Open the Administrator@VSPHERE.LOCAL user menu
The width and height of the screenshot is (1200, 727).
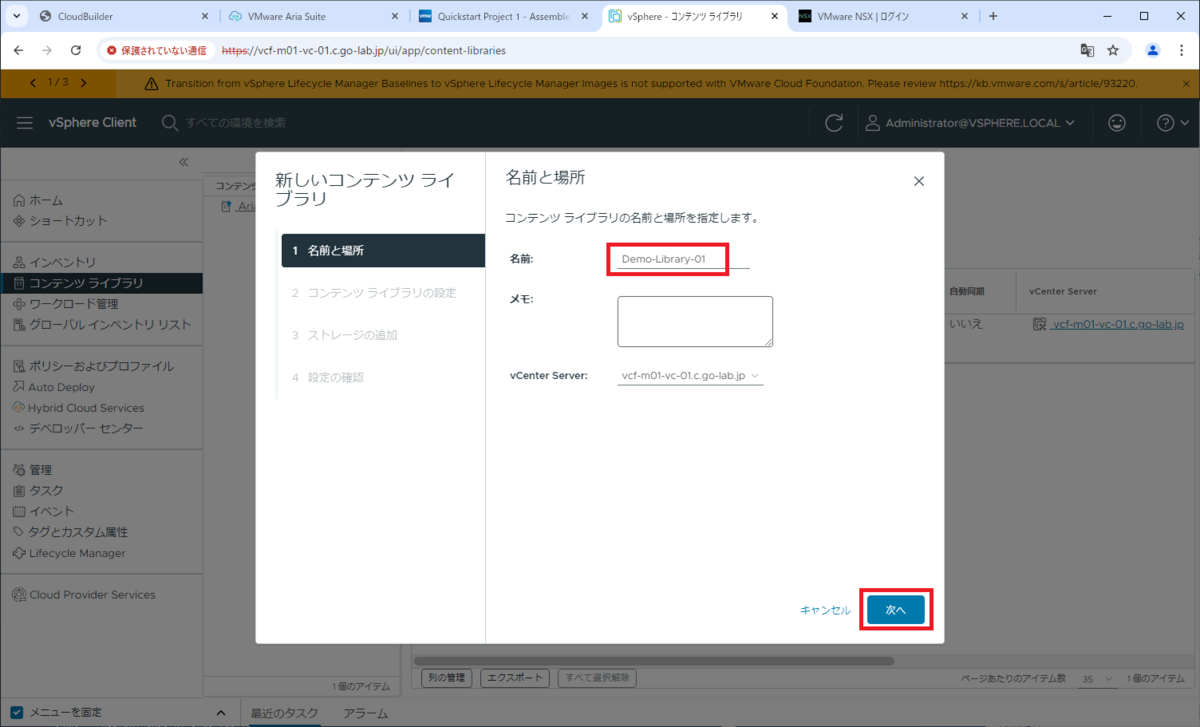point(971,123)
